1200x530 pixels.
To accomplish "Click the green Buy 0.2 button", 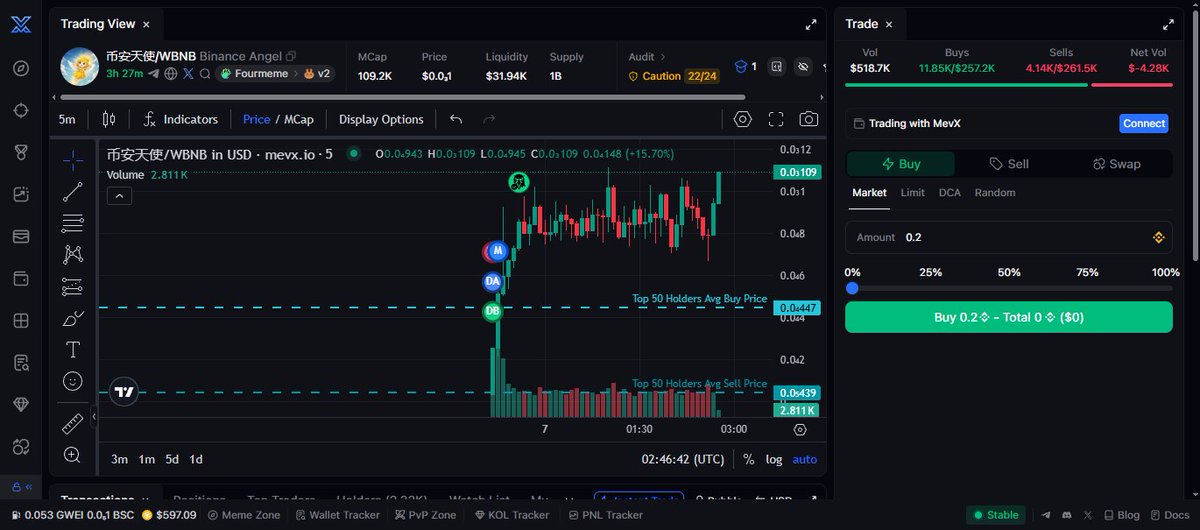I will (1008, 317).
